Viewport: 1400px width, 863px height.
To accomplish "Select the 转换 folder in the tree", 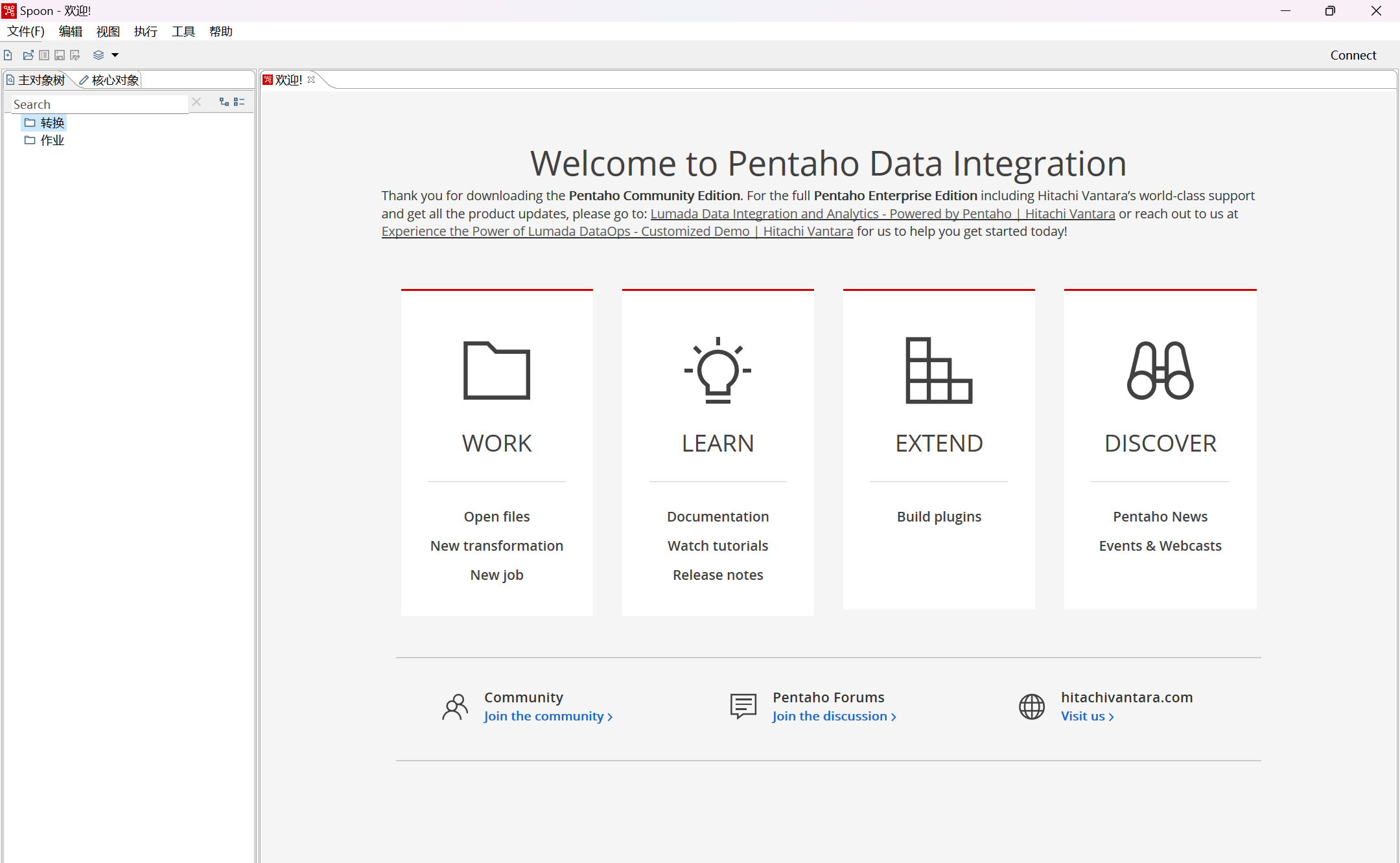I will point(52,122).
